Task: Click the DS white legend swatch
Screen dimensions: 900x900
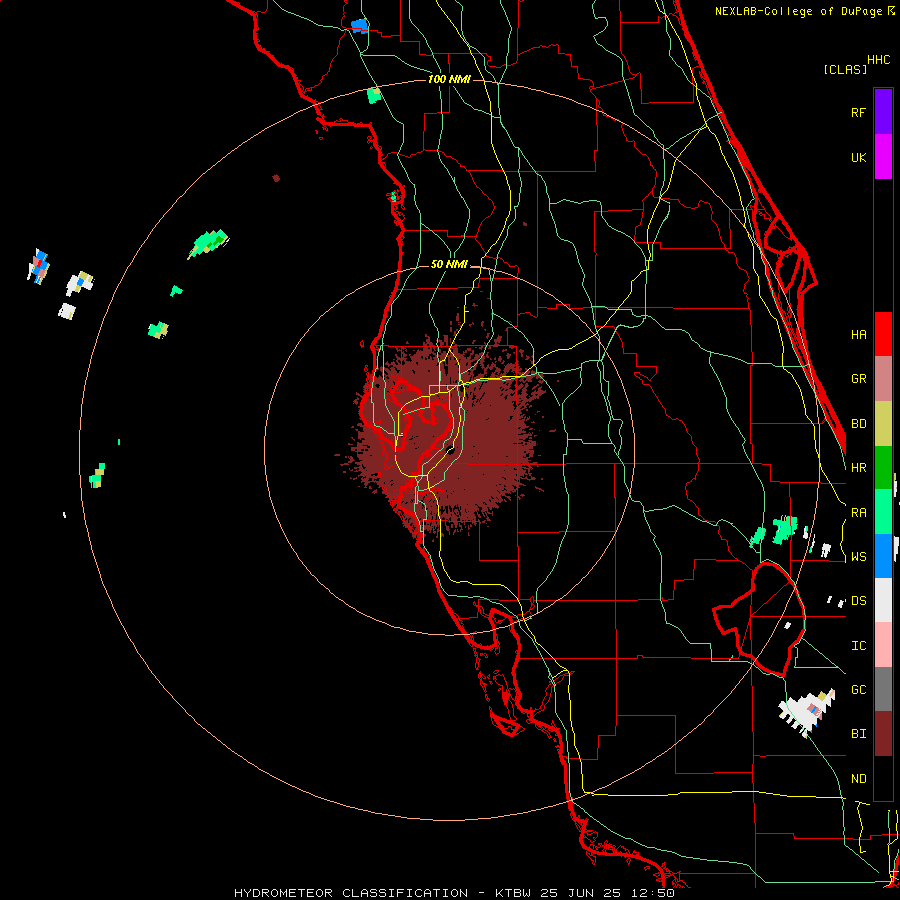Action: pyautogui.click(x=883, y=600)
